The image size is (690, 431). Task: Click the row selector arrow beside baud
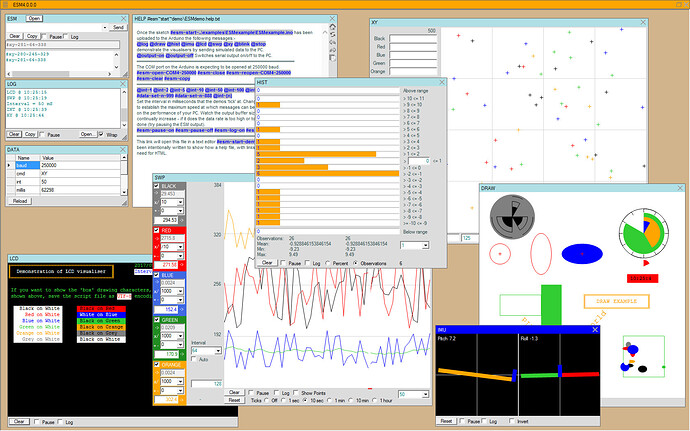coord(10,165)
